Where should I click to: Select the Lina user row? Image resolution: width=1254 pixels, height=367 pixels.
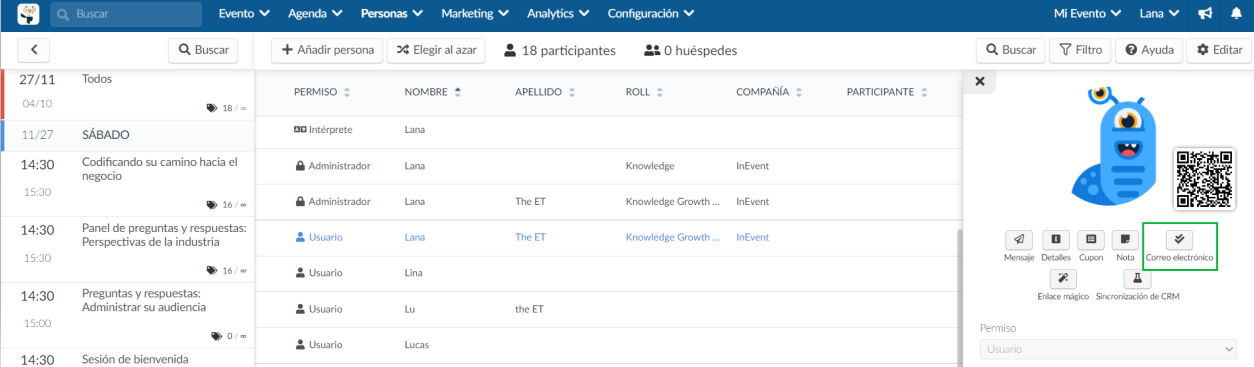607,273
